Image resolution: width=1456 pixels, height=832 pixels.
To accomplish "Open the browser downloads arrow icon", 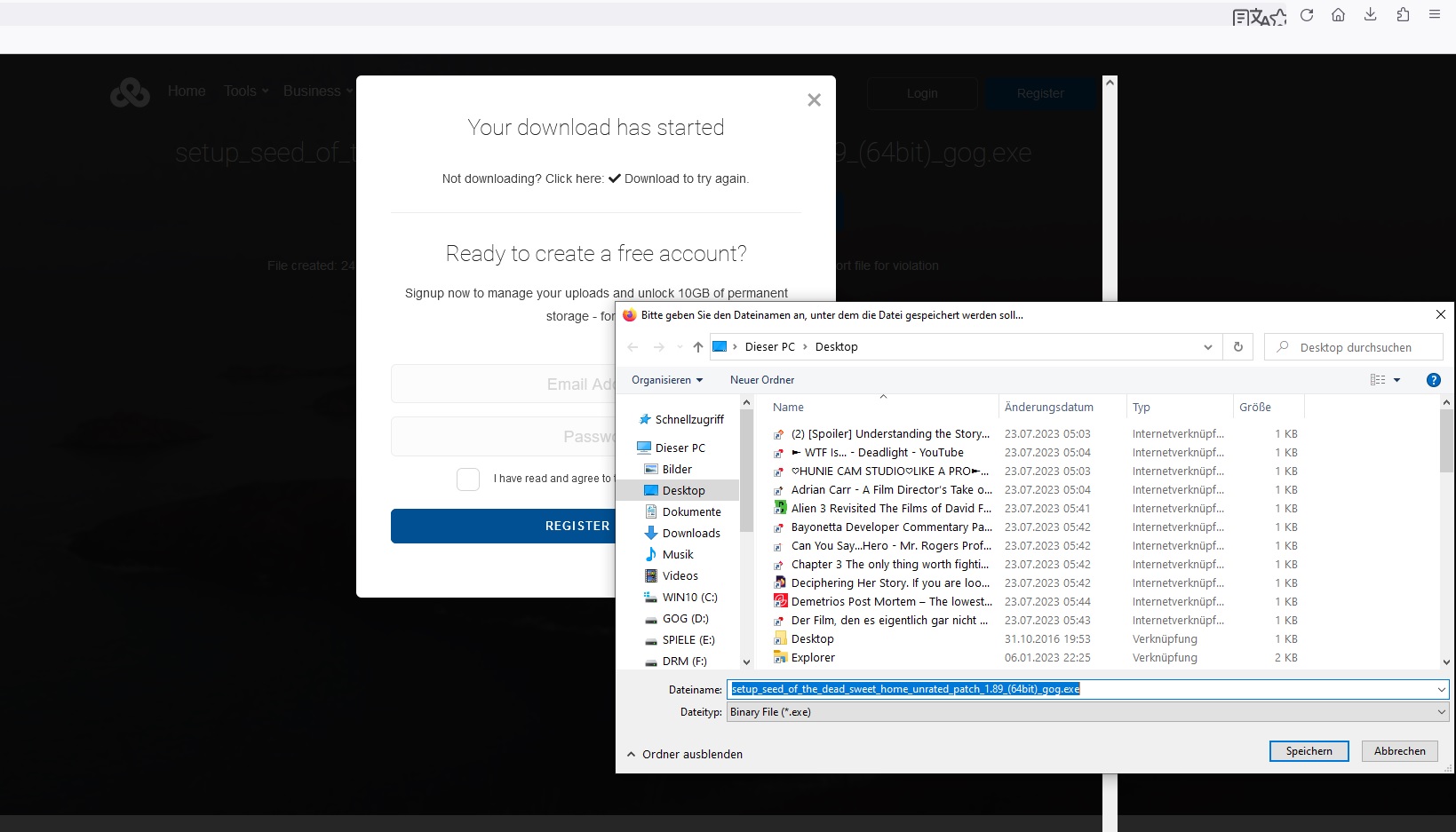I will (1371, 15).
